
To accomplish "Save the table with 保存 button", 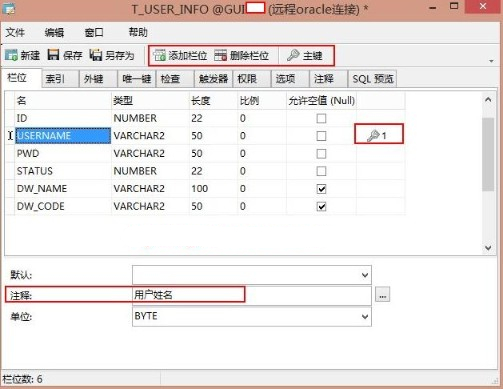I will pyautogui.click(x=65, y=55).
